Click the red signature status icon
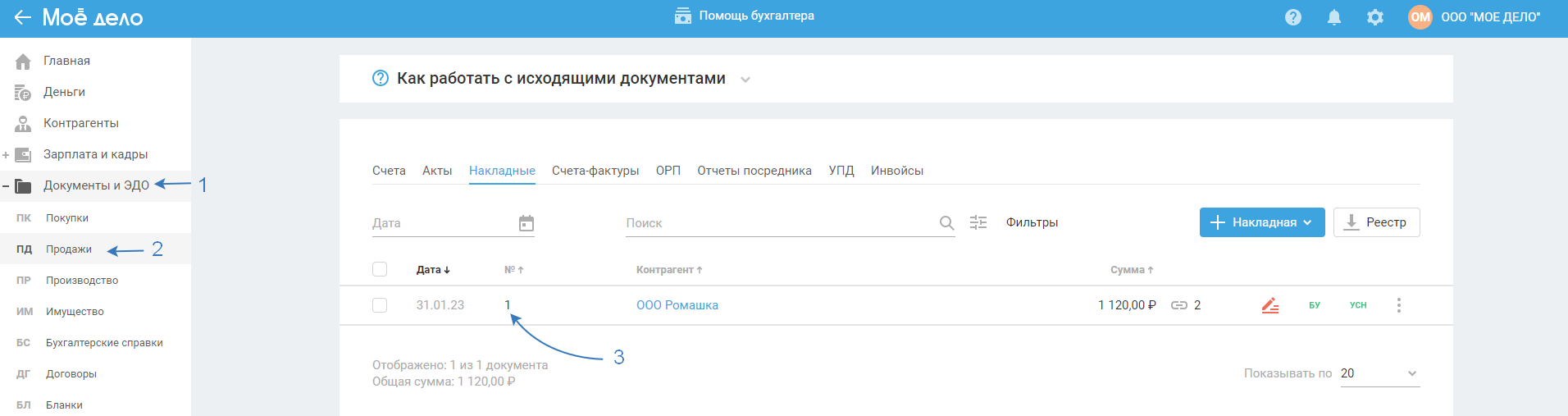 pyautogui.click(x=1270, y=305)
